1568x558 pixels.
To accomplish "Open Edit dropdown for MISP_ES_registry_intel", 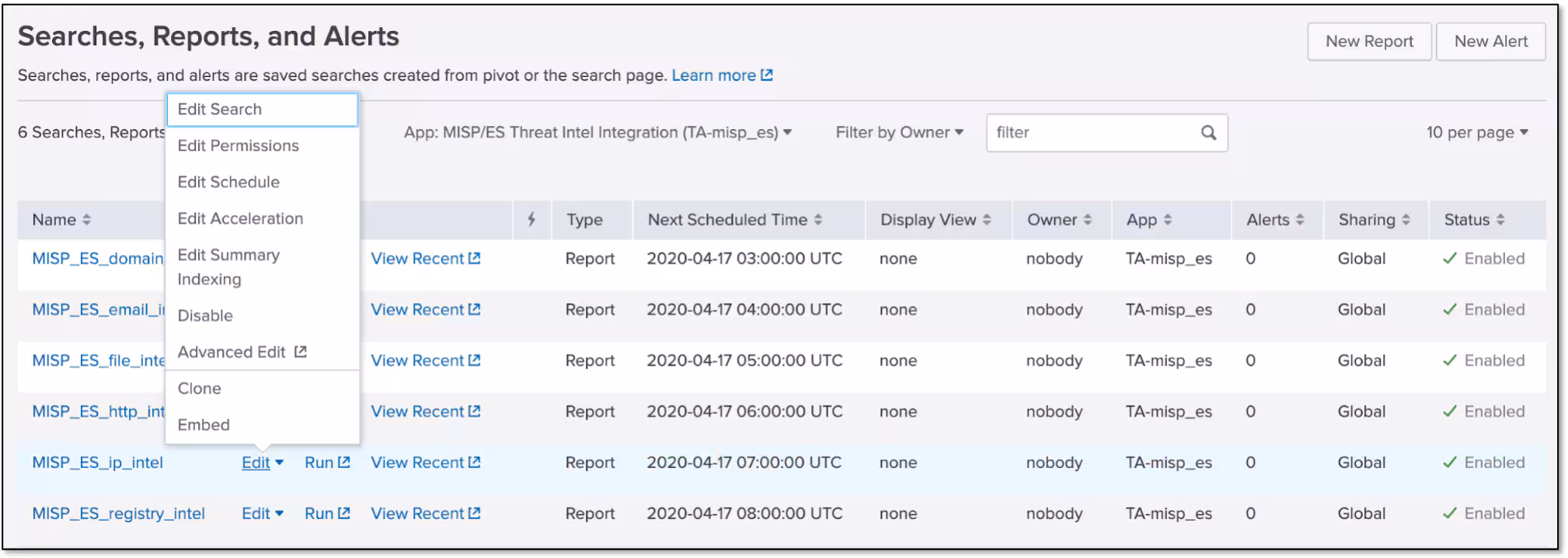I will point(262,514).
